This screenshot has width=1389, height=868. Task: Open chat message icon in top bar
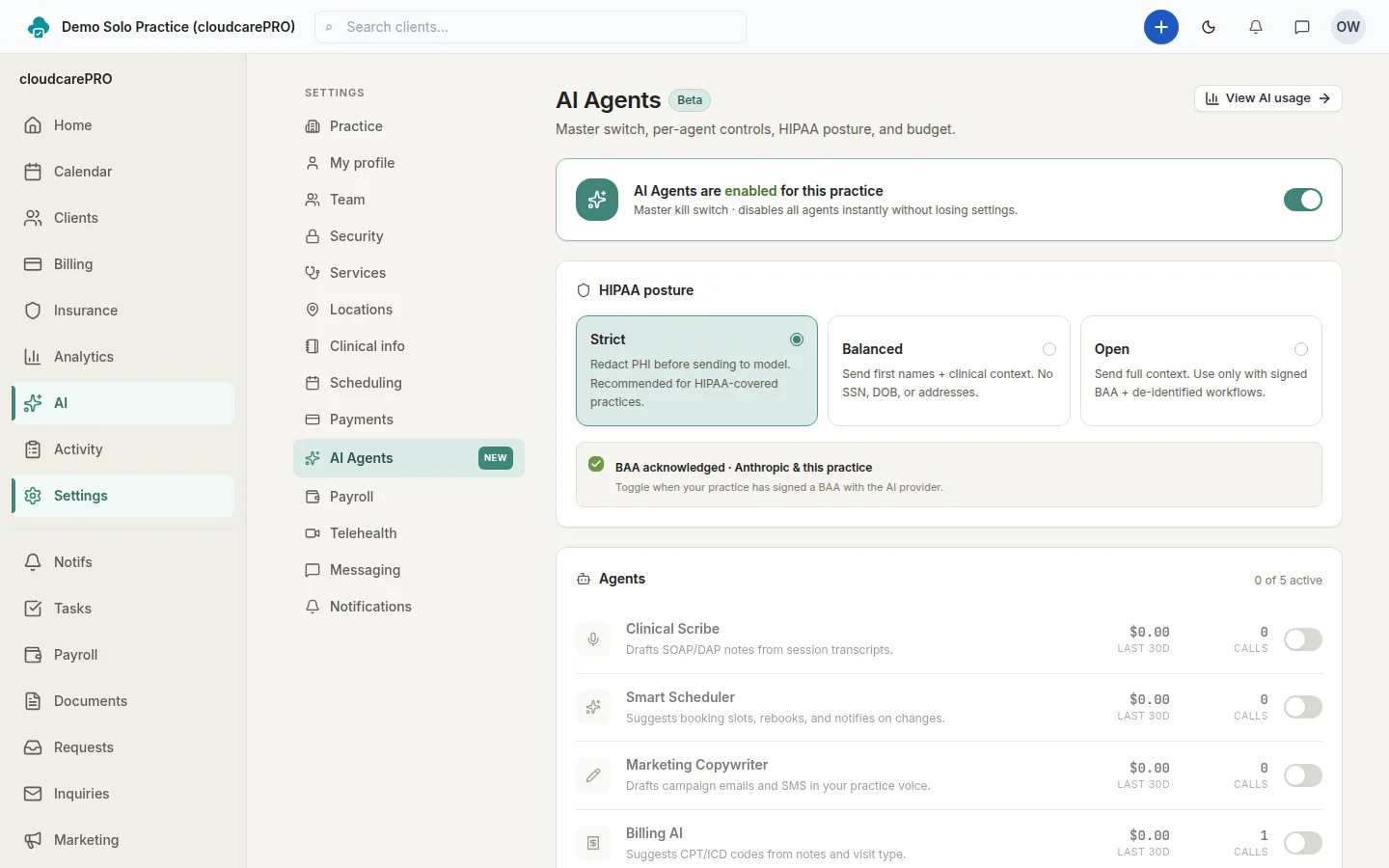1302,27
